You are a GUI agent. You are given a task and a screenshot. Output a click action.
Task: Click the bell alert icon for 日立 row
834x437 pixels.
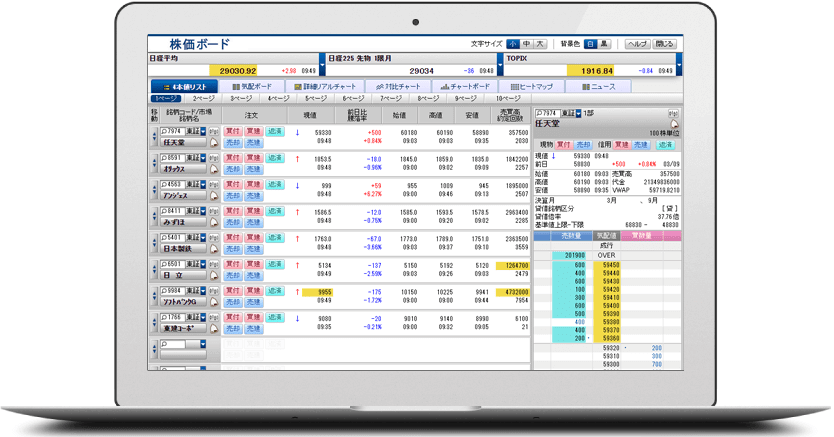[x=214, y=275]
